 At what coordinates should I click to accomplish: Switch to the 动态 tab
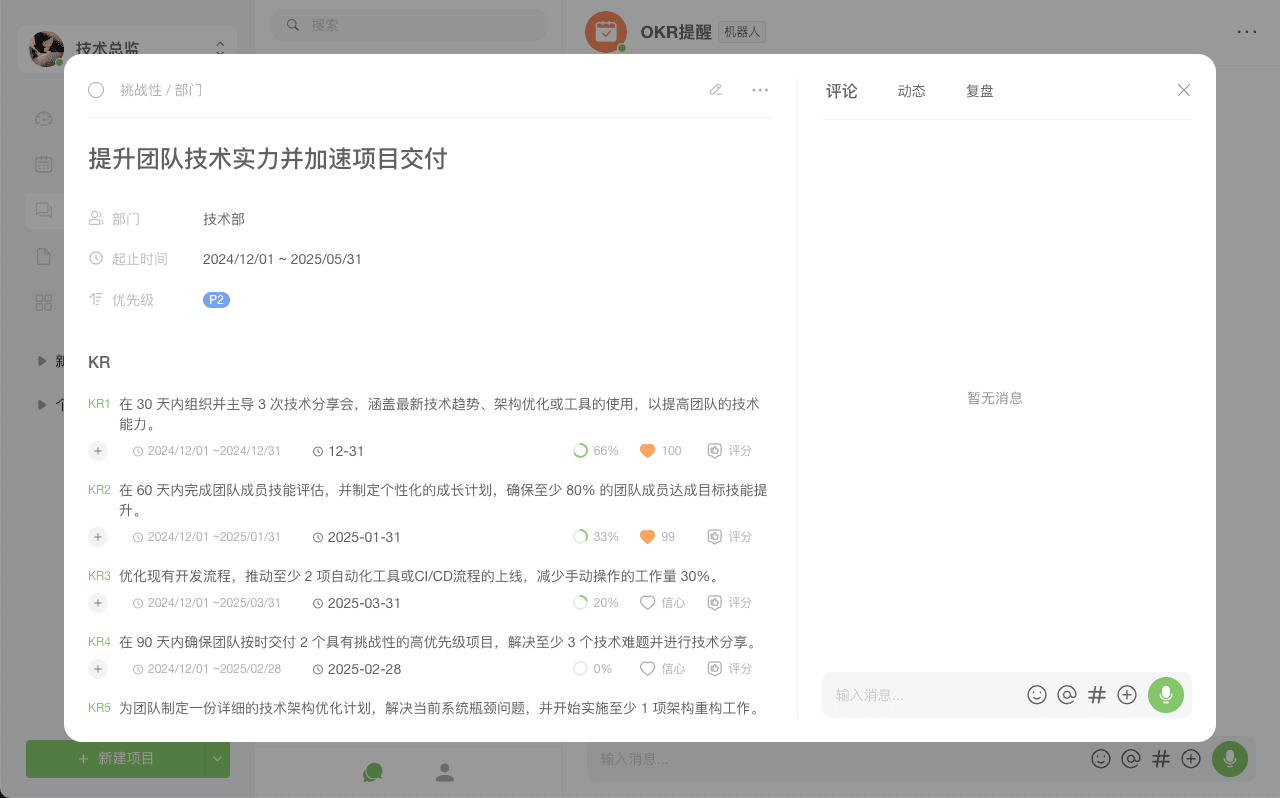pyautogui.click(x=912, y=91)
